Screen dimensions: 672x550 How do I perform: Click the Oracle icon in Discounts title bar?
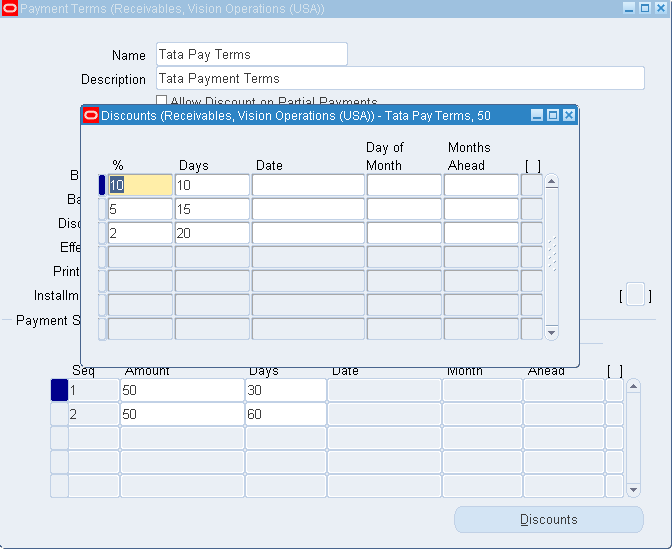tap(91, 116)
